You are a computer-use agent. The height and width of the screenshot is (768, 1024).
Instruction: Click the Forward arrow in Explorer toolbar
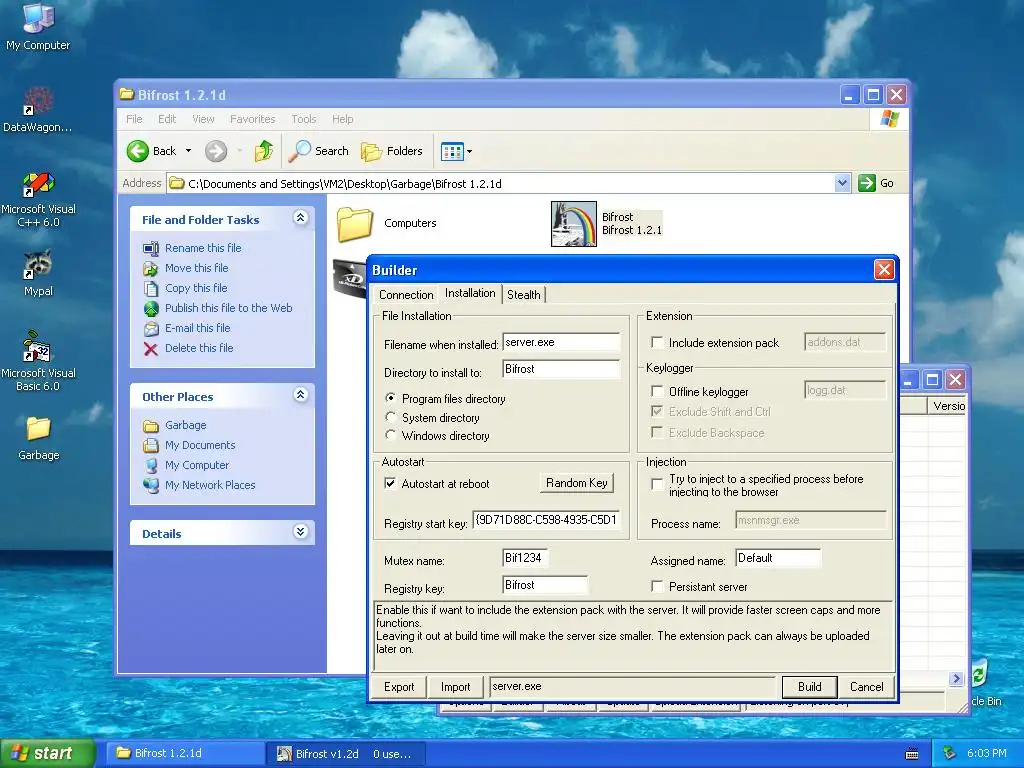tap(216, 151)
